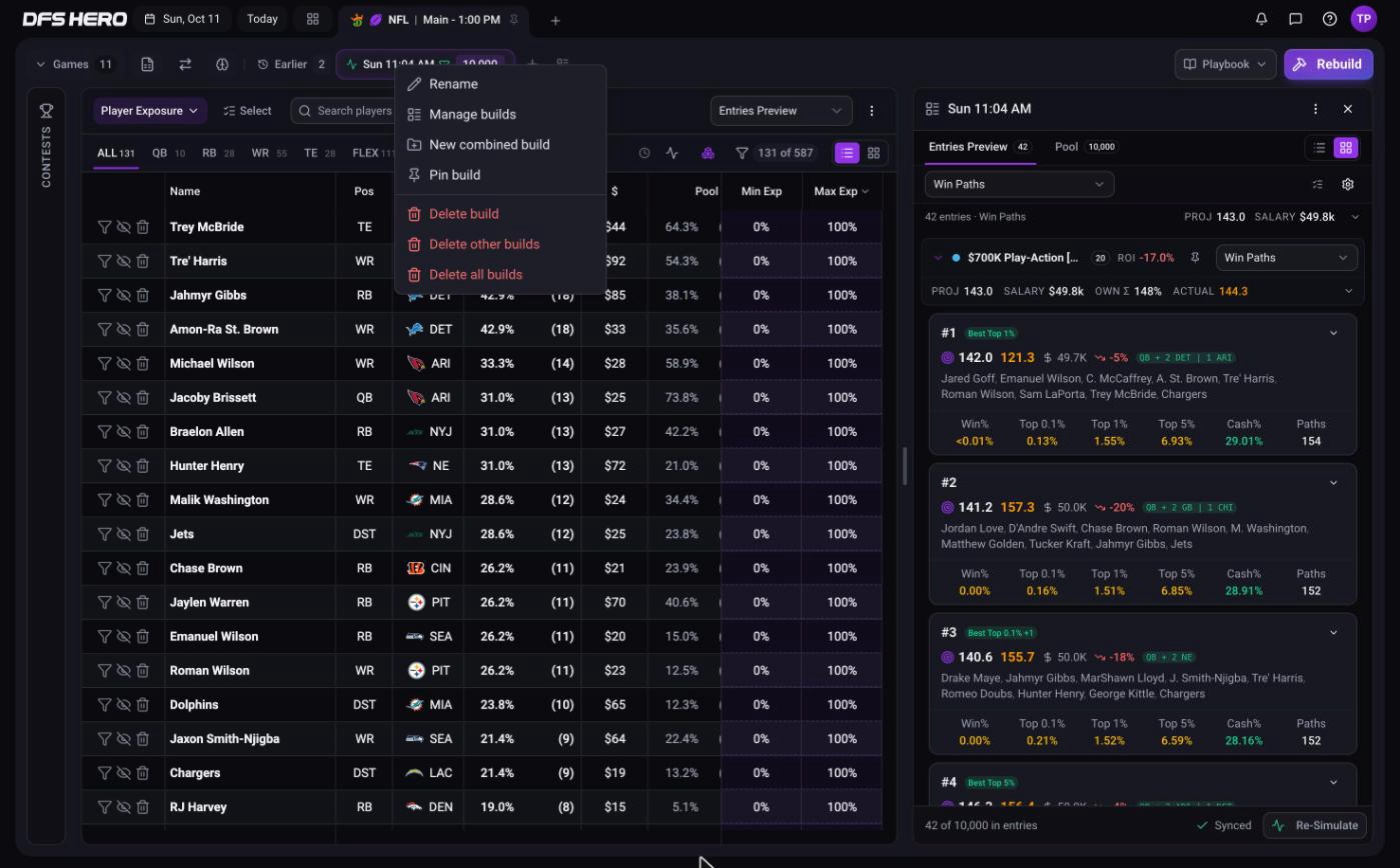1400x868 pixels.
Task: Click the pulse activity icon above table
Action: point(672,153)
